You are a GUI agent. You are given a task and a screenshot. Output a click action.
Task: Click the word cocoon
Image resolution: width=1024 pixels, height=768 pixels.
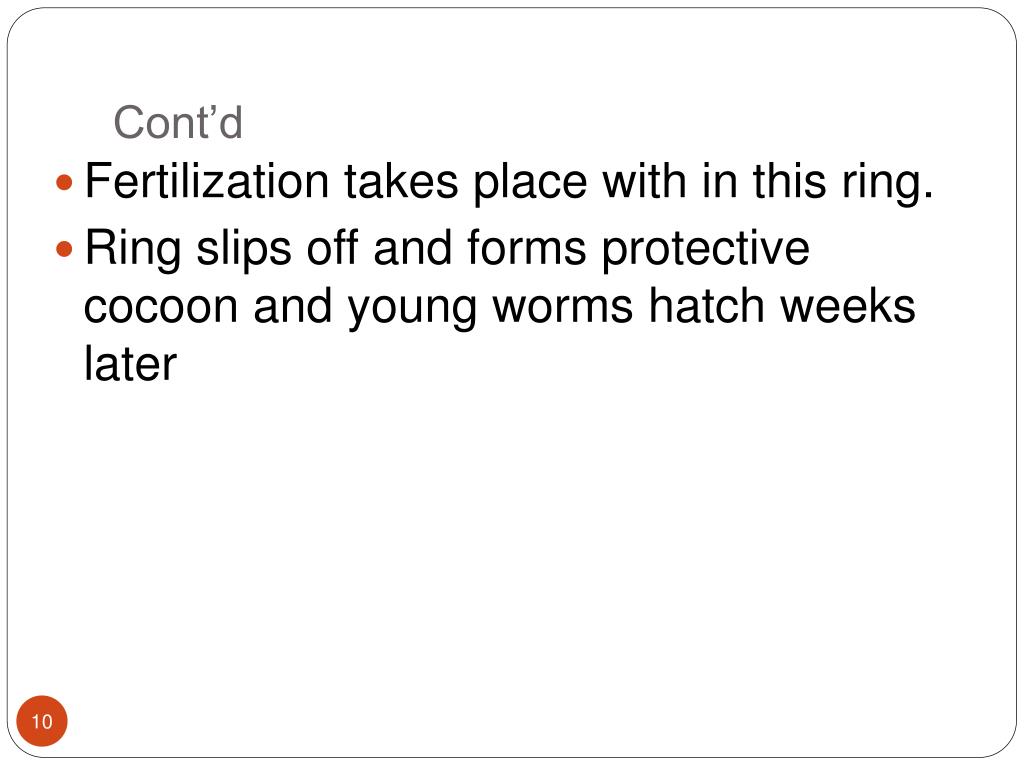pos(161,308)
